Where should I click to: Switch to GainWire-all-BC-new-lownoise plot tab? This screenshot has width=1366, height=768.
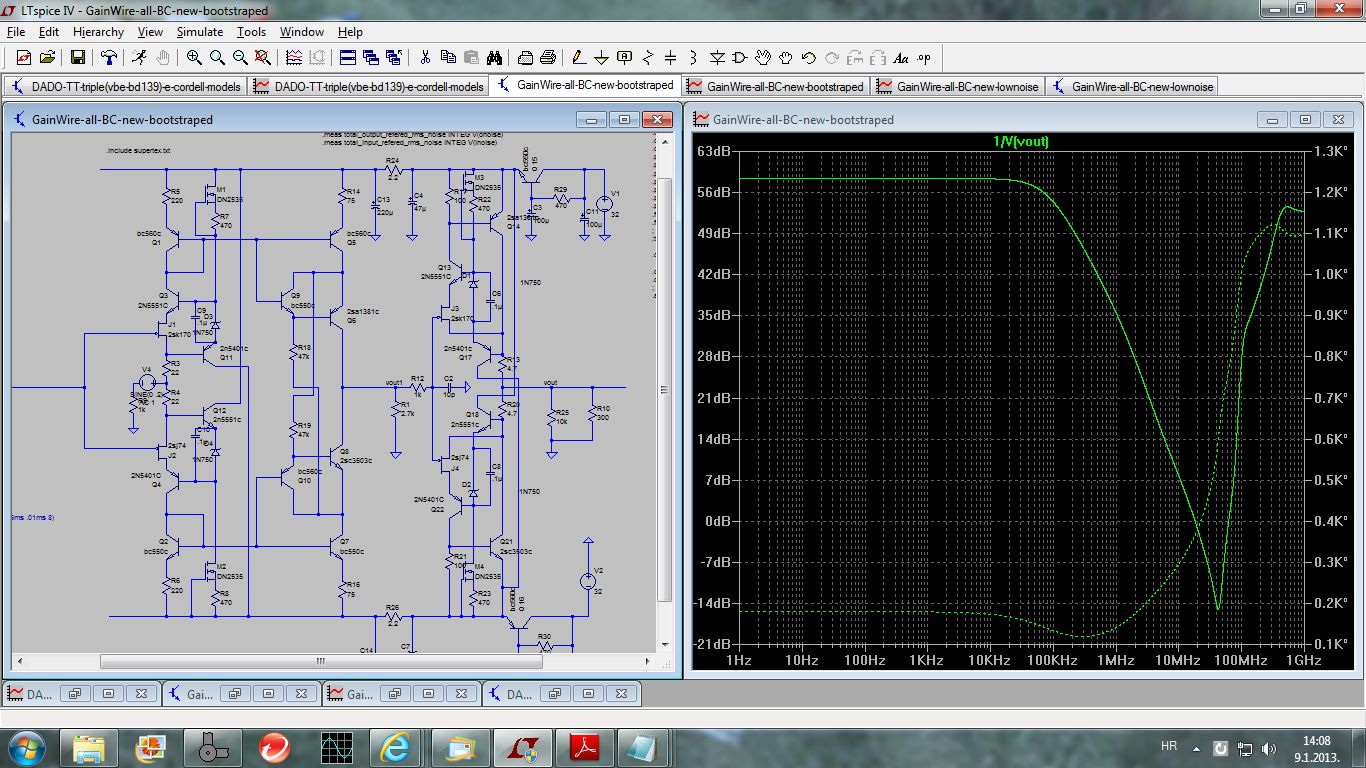(958, 86)
